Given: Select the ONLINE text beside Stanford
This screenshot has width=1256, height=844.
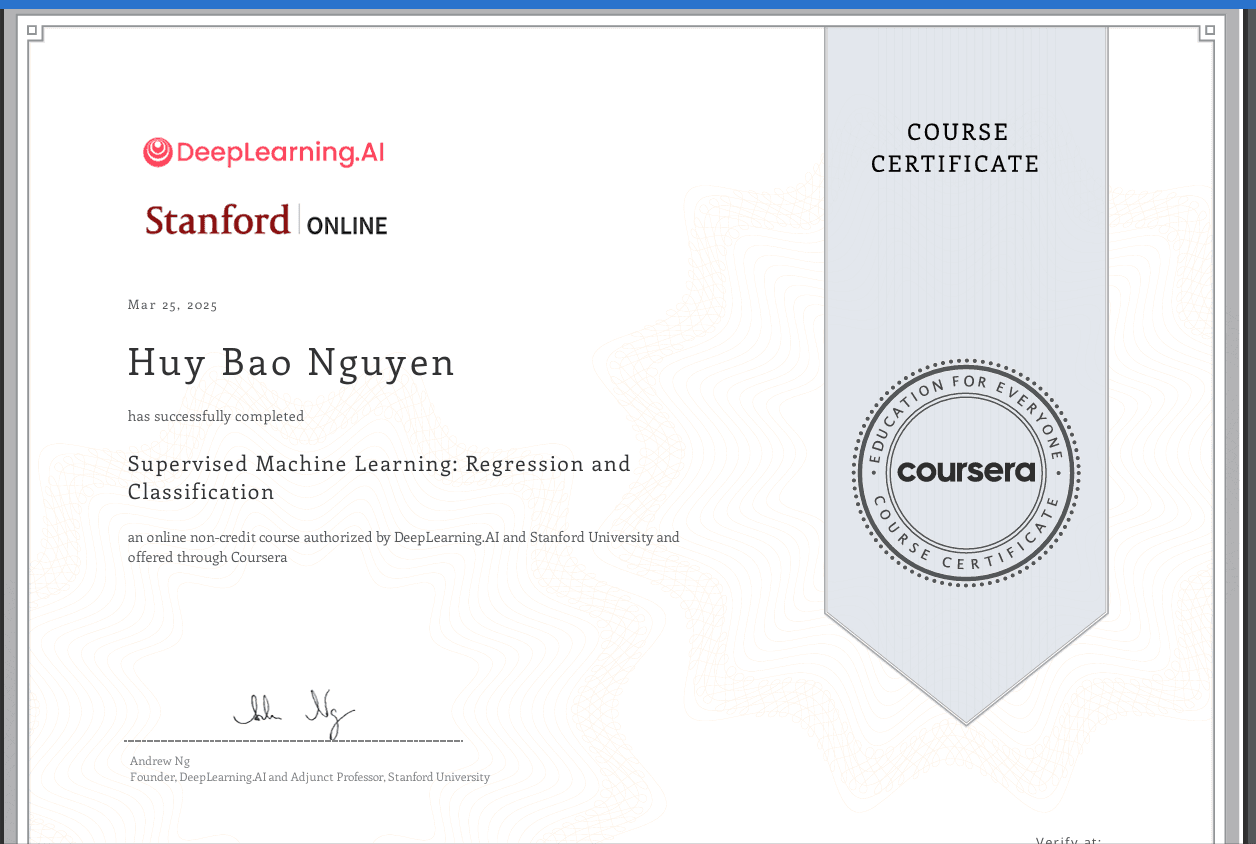Looking at the screenshot, I should (346, 226).
